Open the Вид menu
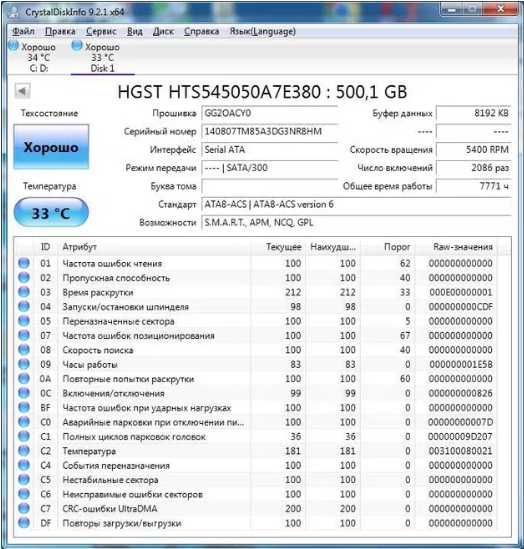The width and height of the screenshot is (524, 549). [134, 32]
